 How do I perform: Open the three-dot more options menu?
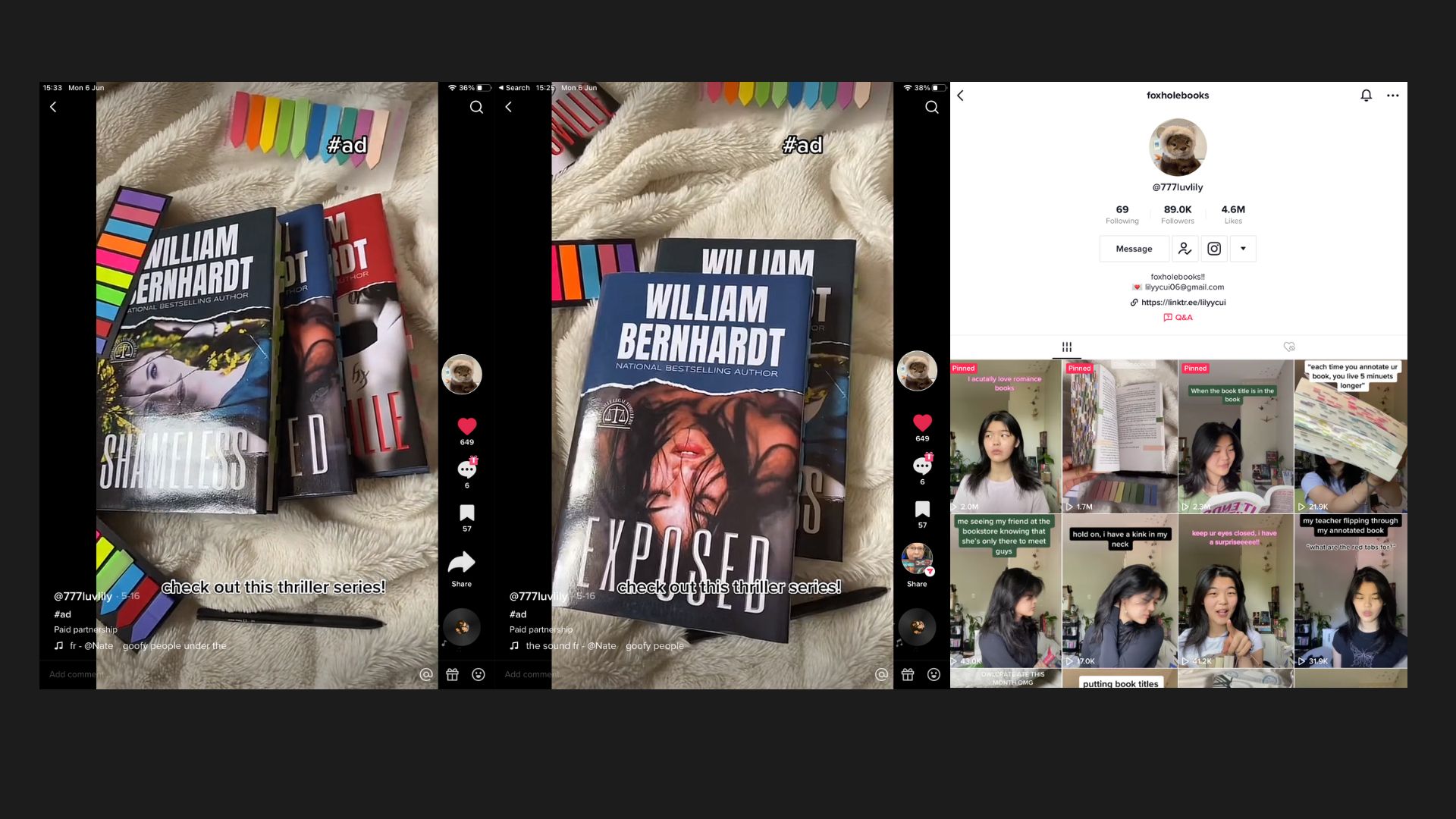click(x=1393, y=96)
